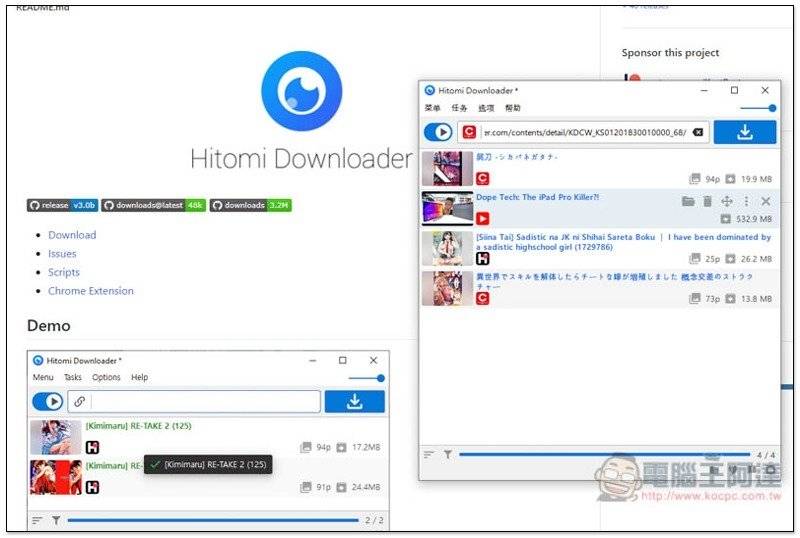Toggle the play switch in the right Hitomi window
This screenshot has width=800, height=538.
(x=438, y=132)
